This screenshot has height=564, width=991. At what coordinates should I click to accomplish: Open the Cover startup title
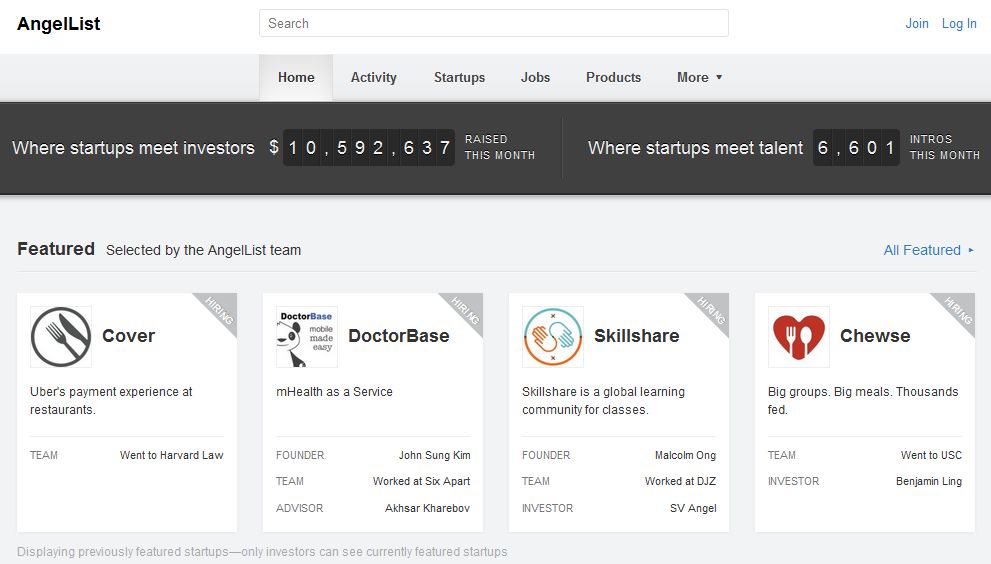tap(128, 336)
